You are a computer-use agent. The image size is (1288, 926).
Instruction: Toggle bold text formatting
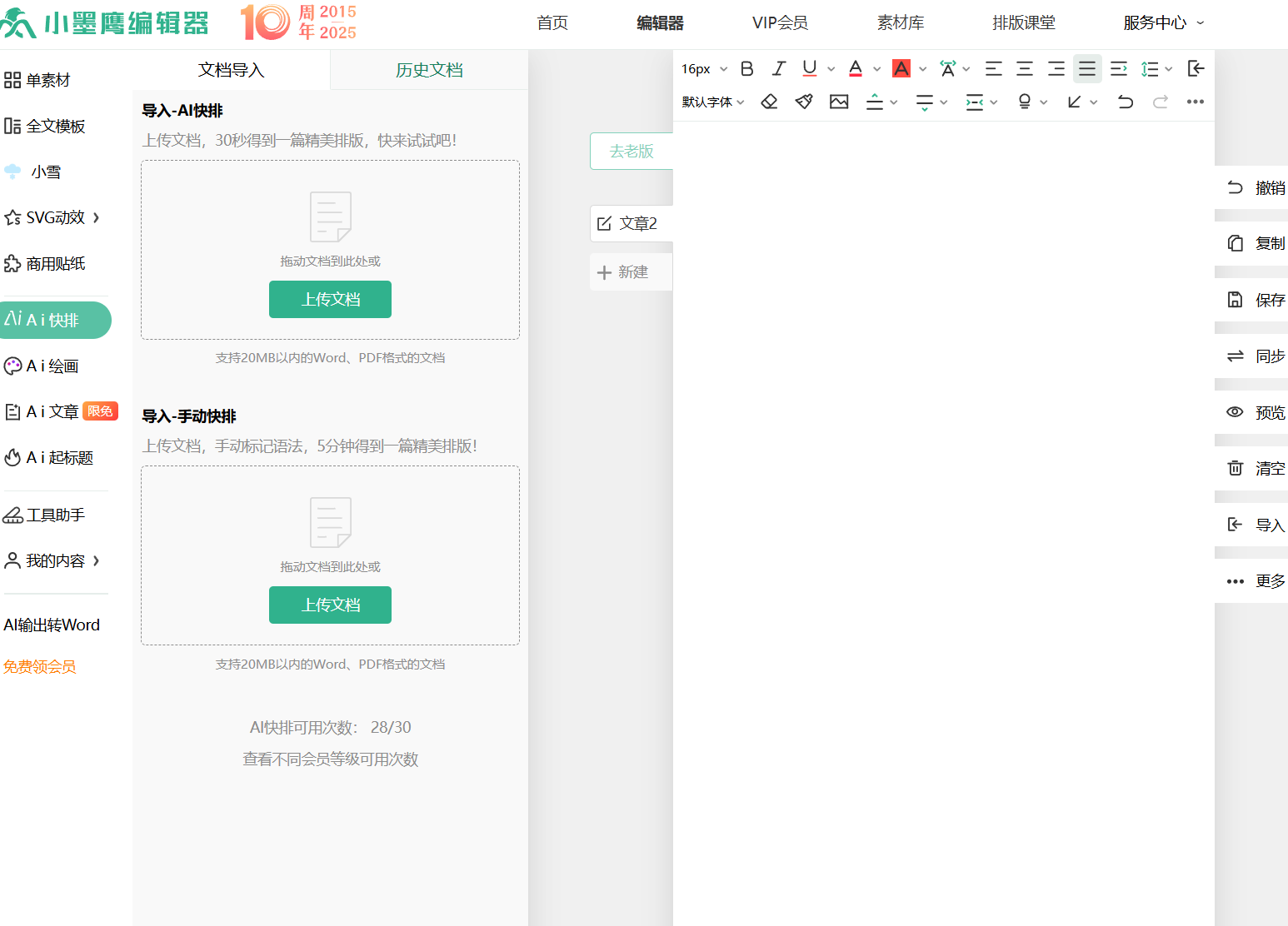pyautogui.click(x=747, y=69)
